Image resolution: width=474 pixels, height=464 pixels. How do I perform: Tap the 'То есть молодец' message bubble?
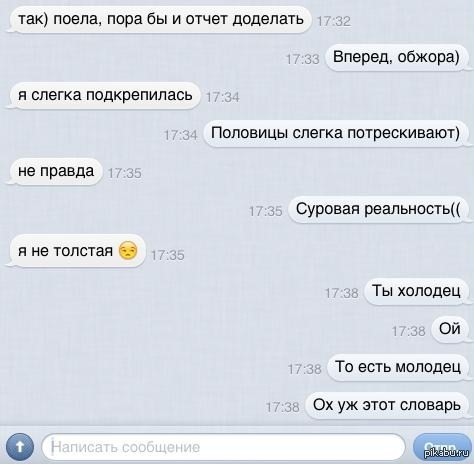point(399,367)
